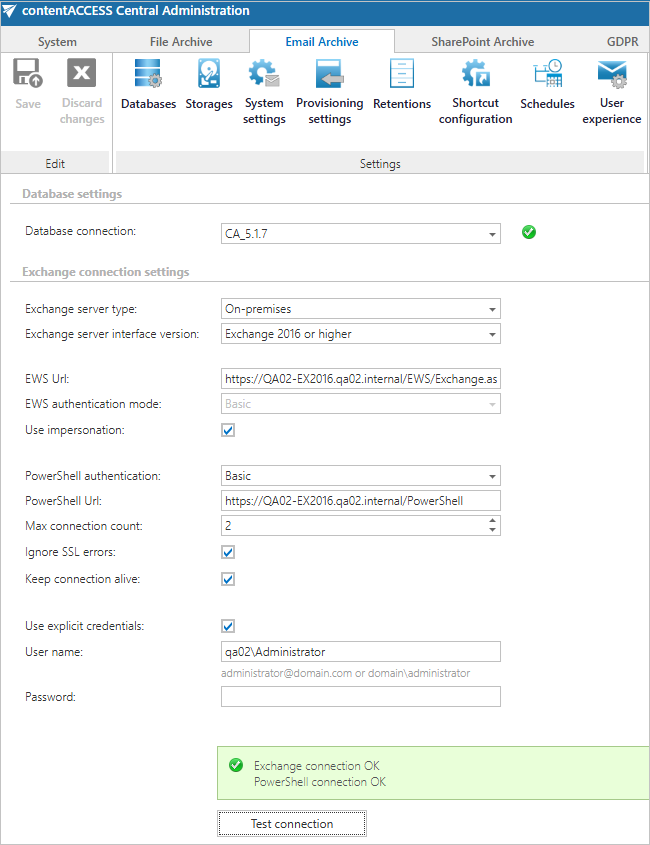Viewport: 650px width, 845px height.
Task: Toggle the Ignore SSL errors checkbox
Action: (x=228, y=552)
